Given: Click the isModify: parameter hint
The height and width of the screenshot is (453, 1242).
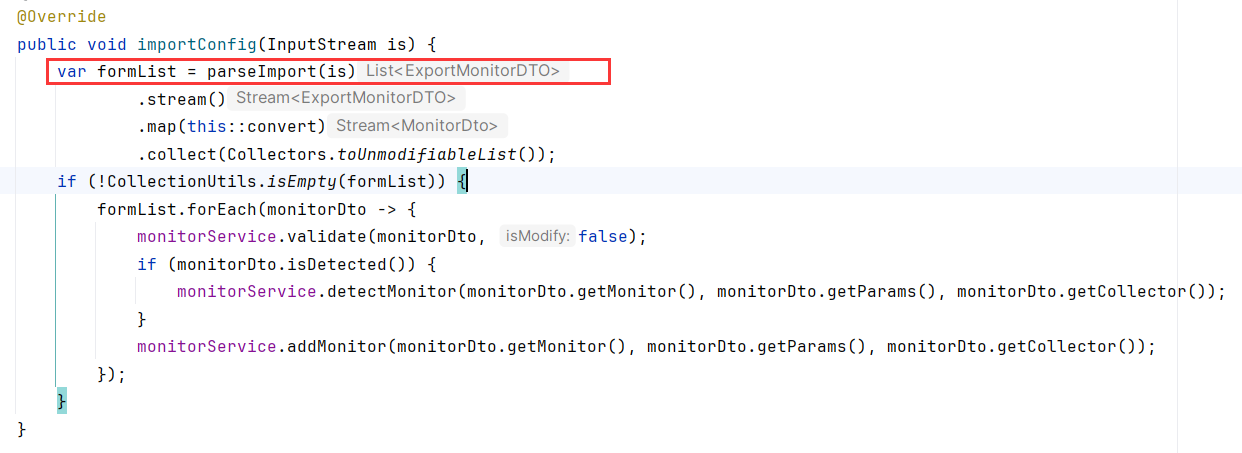Looking at the screenshot, I should (x=538, y=237).
